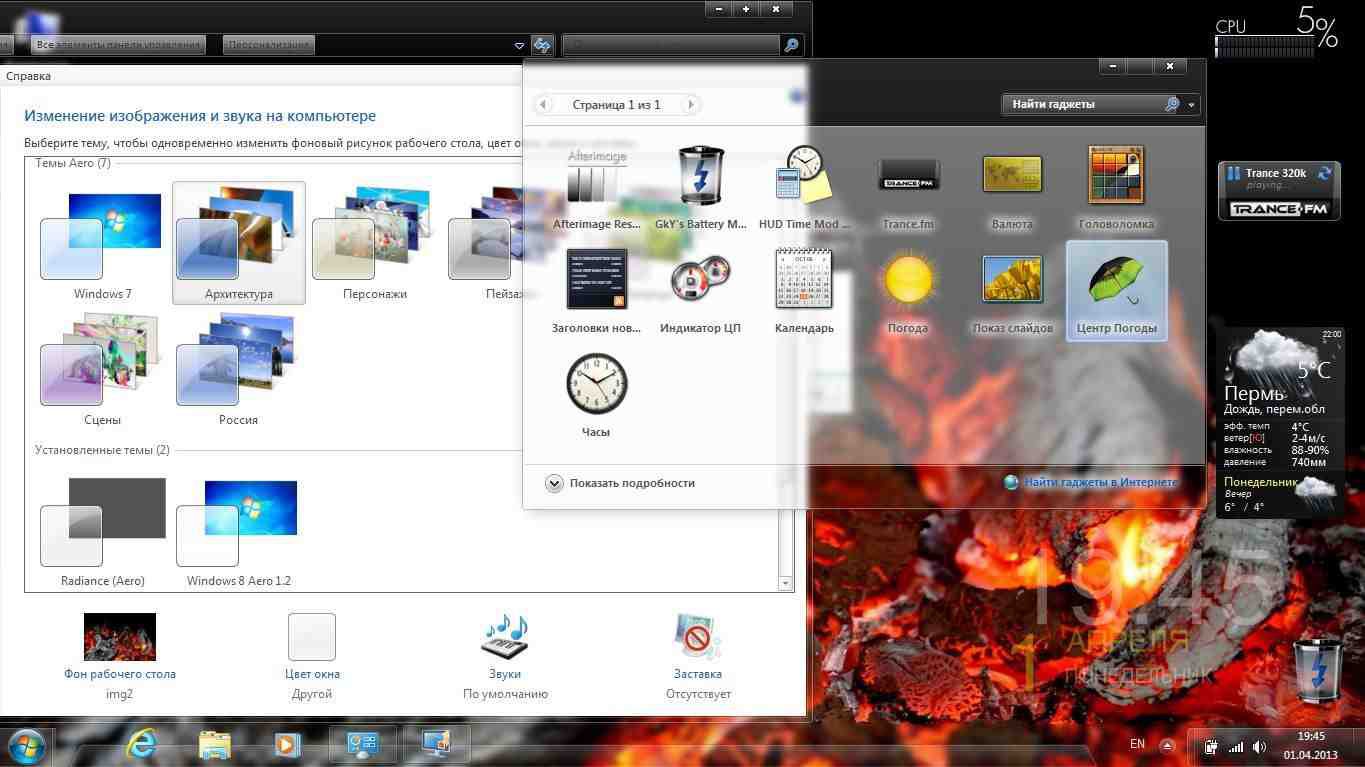Open Заставка screensaver settings icon
This screenshot has height=767, width=1365.
[x=697, y=637]
